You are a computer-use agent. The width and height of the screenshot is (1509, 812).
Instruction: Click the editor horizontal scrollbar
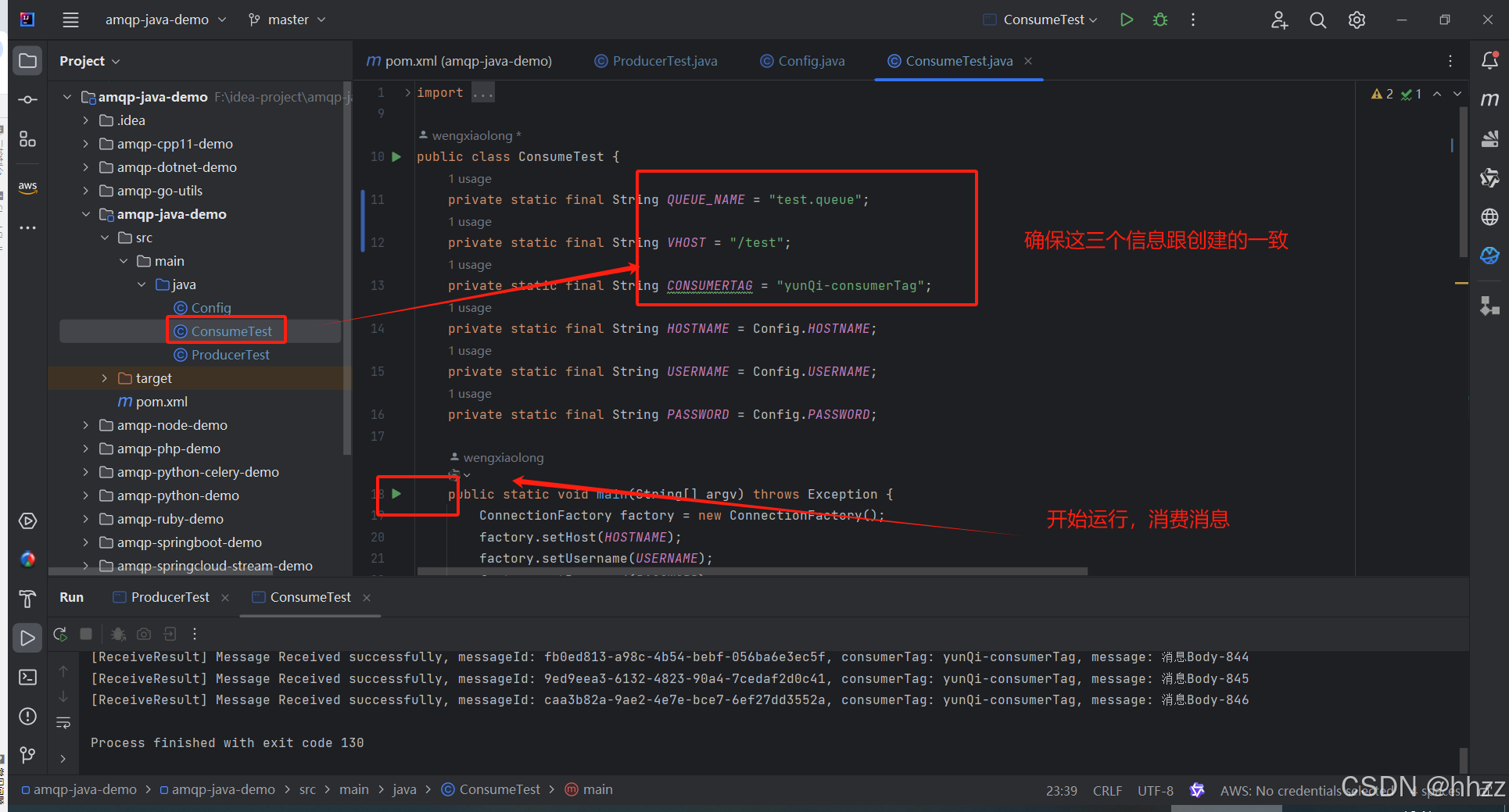752,571
